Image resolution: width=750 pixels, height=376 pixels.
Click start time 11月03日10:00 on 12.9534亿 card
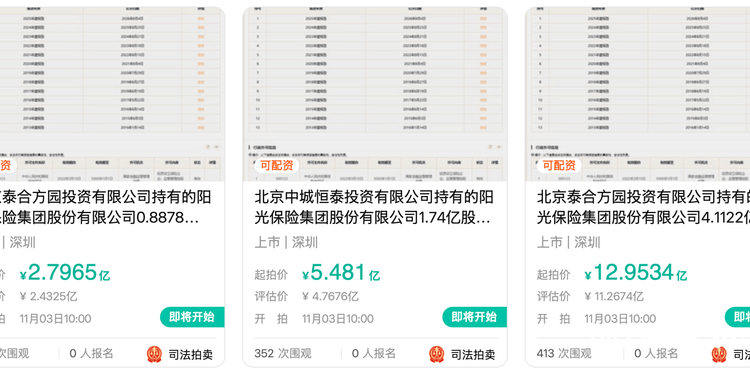620,319
